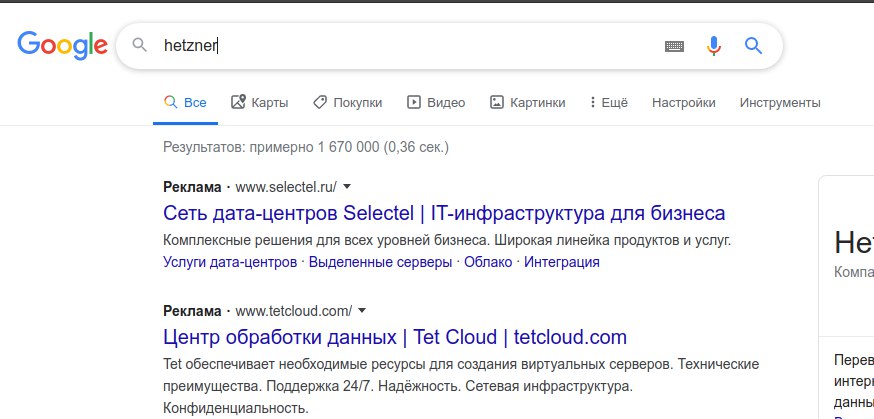Image resolution: width=874 pixels, height=419 pixels.
Task: Expand the Ещё menu
Action: pos(608,103)
